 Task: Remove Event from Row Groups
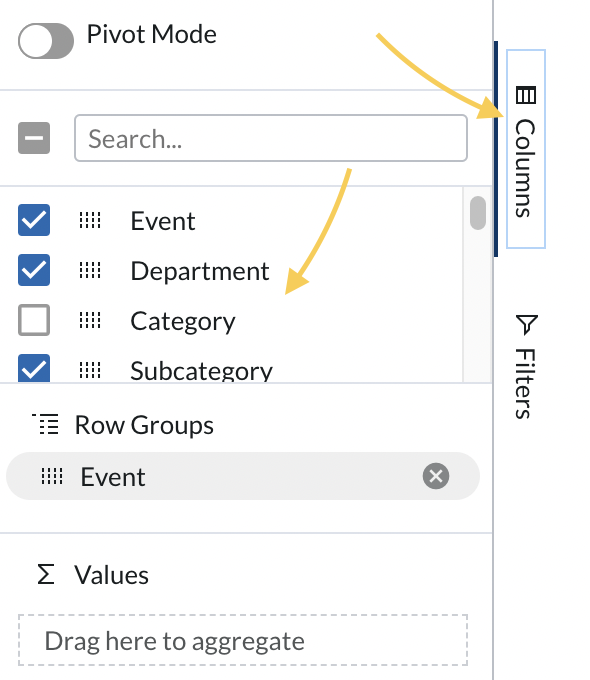coord(436,476)
